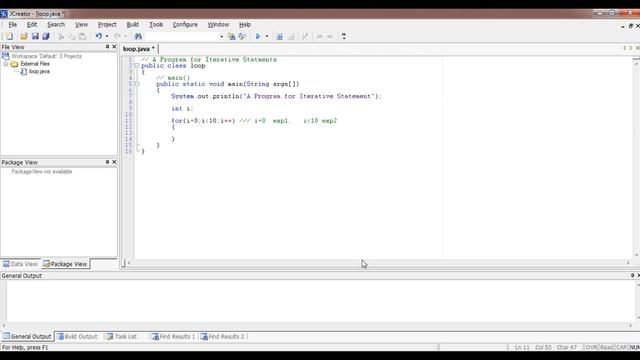Click the General Output horizontal scrollbar
640x360 pixels.
pos(318,326)
